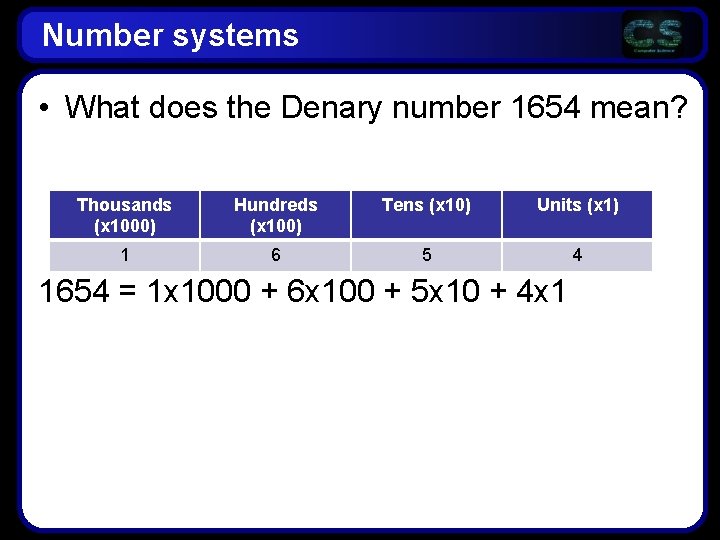
Task: Click the question text "What does the Denary number 1654 mean?"
Action: 376,107
